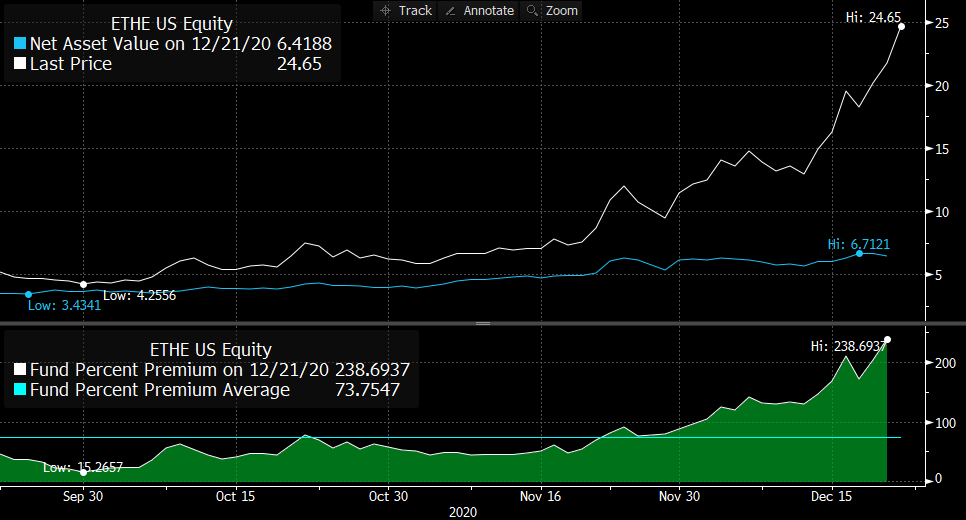Select the Zoom magnifier tool
This screenshot has width=966, height=520.
click(551, 10)
